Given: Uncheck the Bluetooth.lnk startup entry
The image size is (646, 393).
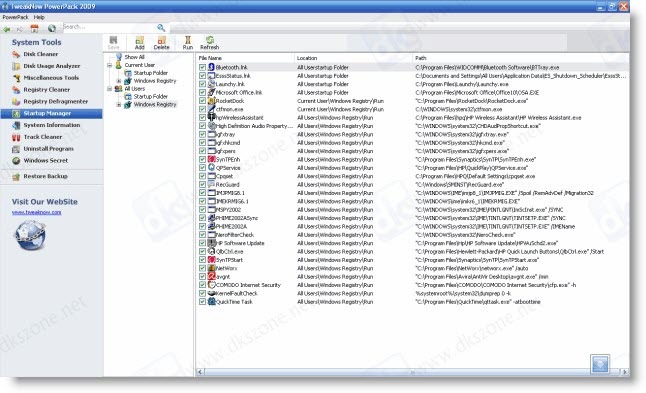Looking at the screenshot, I should click(202, 67).
